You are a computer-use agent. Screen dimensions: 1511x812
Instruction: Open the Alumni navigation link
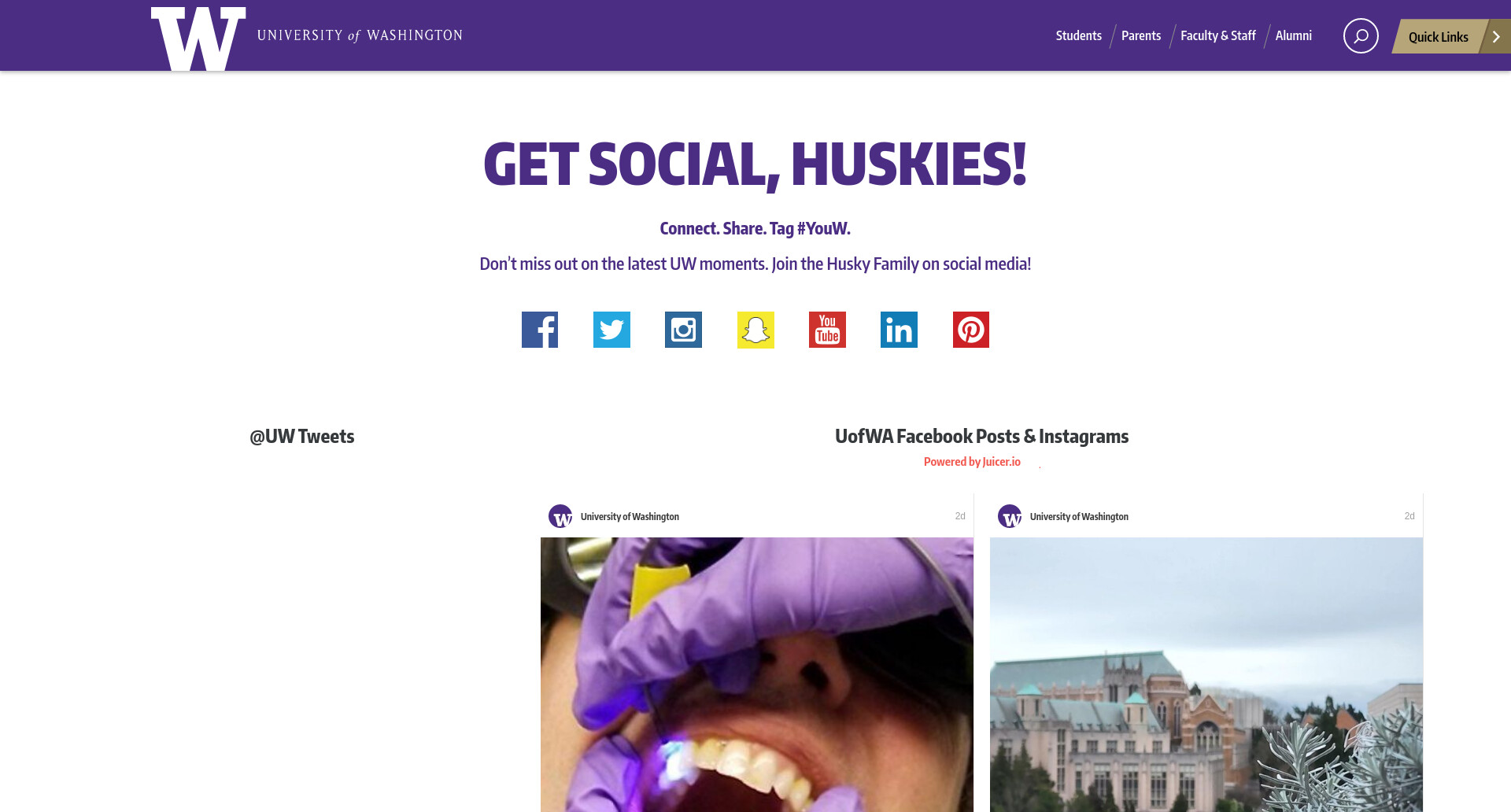(1293, 35)
